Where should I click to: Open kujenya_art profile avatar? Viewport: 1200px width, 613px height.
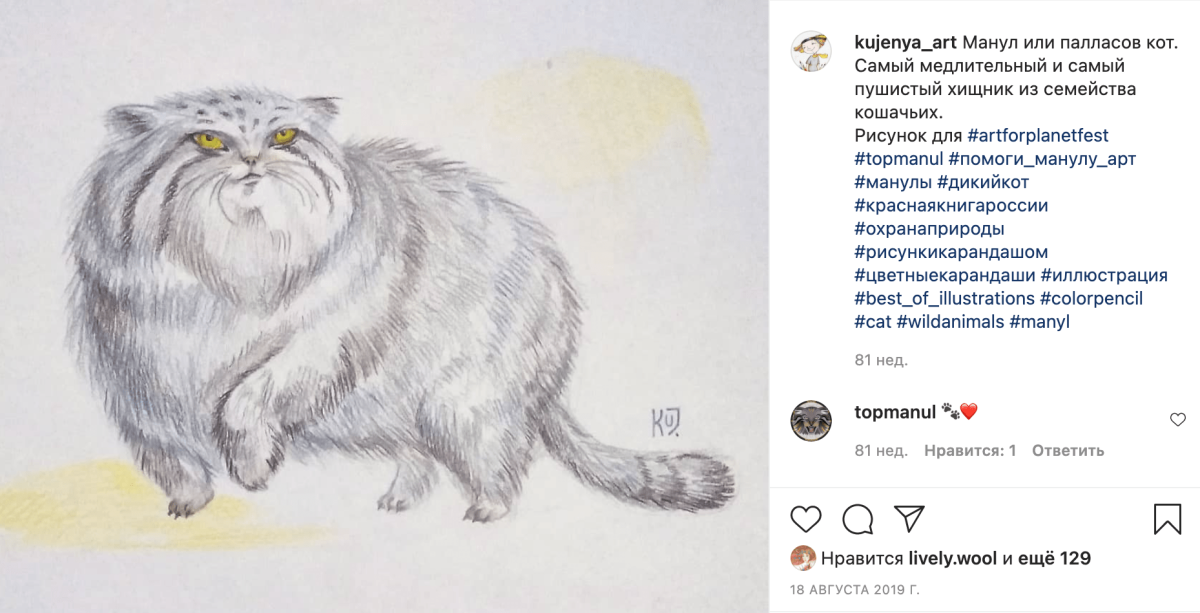pyautogui.click(x=811, y=51)
